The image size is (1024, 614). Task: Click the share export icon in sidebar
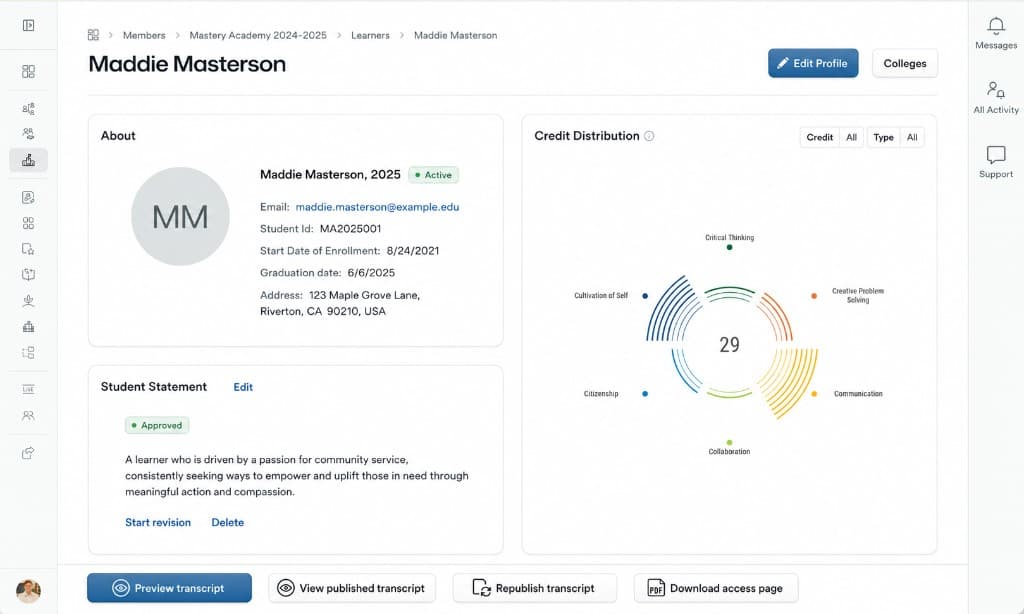point(28,453)
